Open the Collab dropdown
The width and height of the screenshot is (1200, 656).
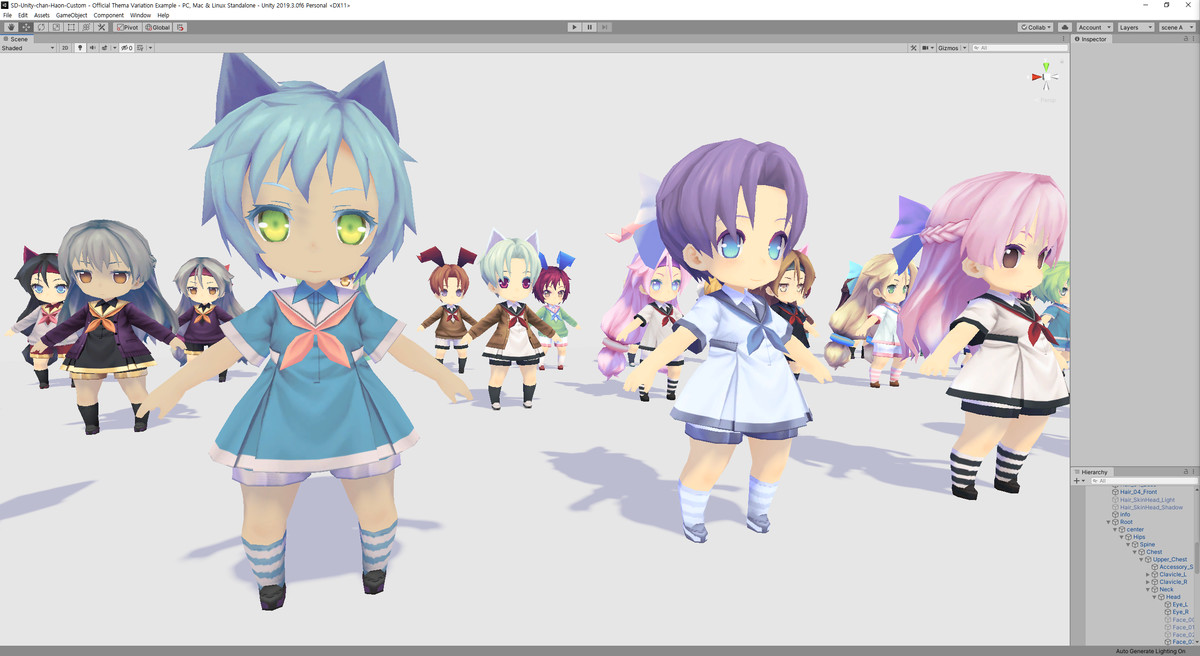(x=1035, y=27)
